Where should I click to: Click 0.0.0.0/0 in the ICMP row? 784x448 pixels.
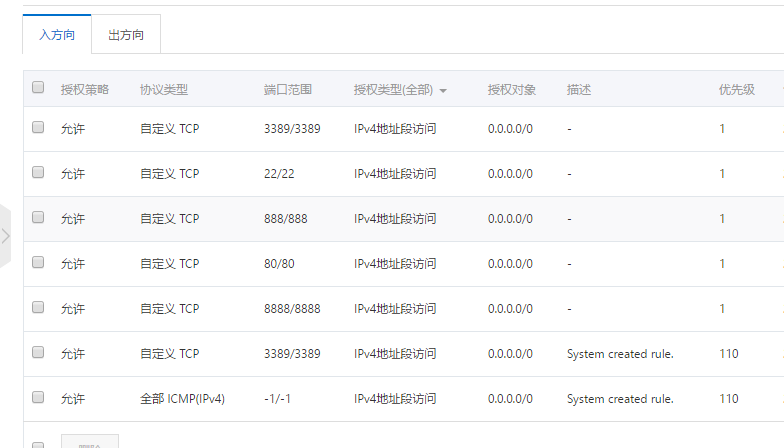click(510, 399)
